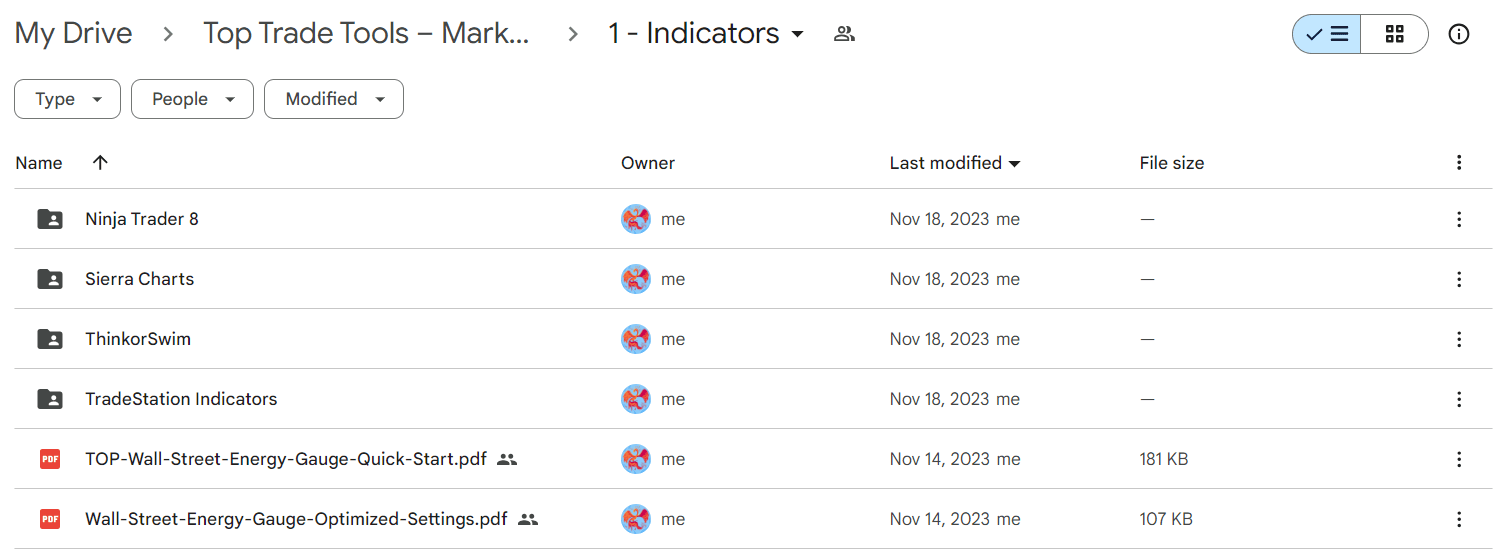Viewport: 1500px width, 554px height.
Task: Click the shared people icon beside folder title
Action: click(x=844, y=34)
